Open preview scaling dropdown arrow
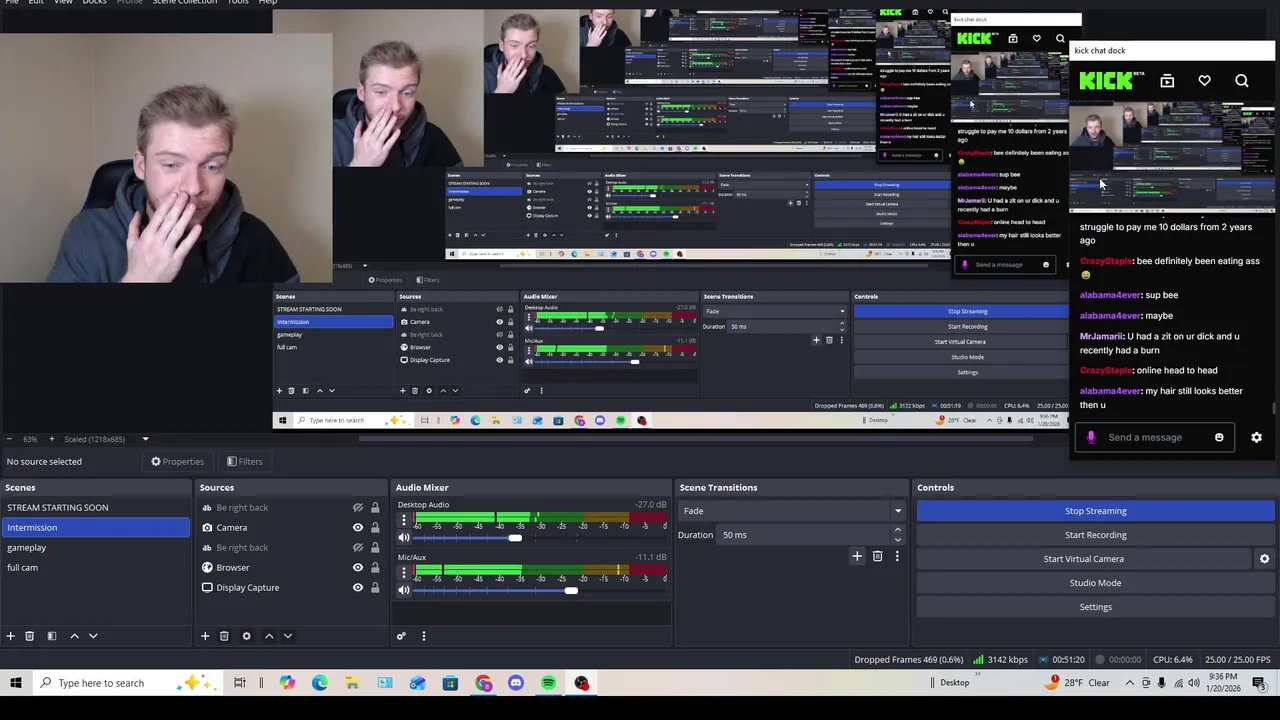 [145, 439]
